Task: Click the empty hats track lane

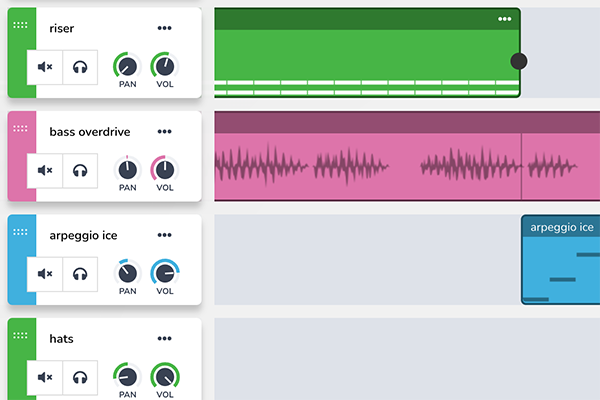Action: 407,359
